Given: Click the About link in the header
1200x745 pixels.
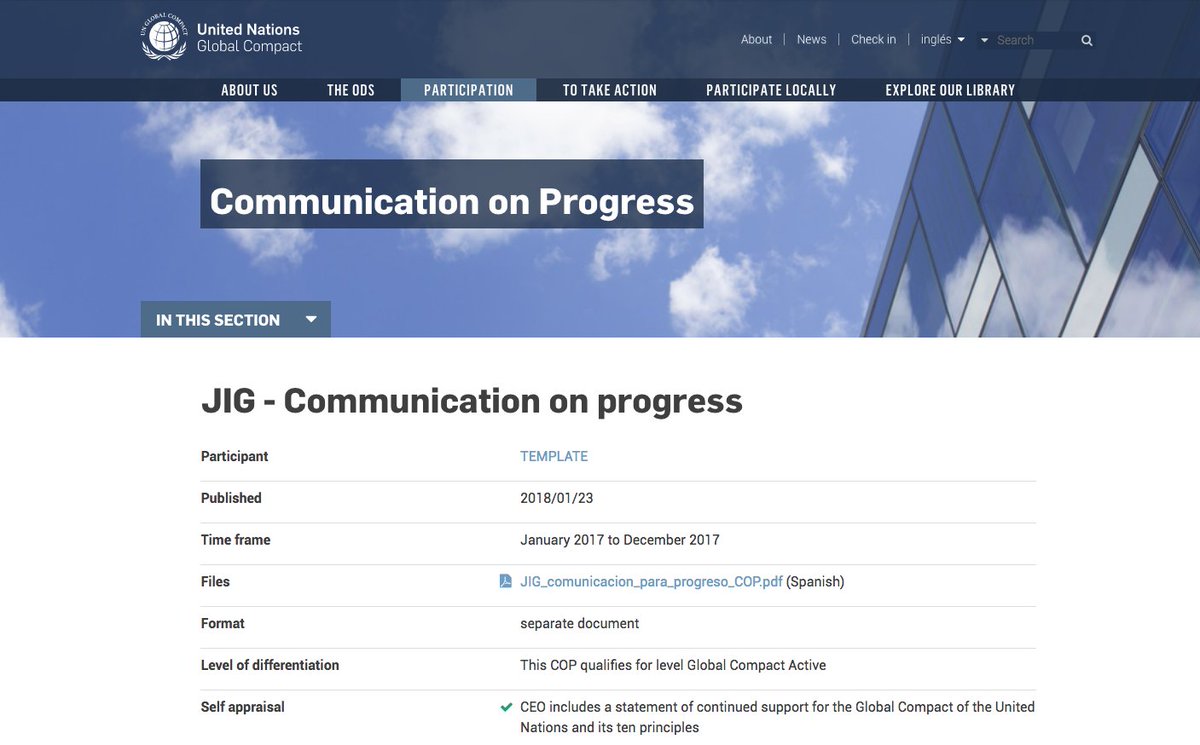Looking at the screenshot, I should [x=756, y=40].
